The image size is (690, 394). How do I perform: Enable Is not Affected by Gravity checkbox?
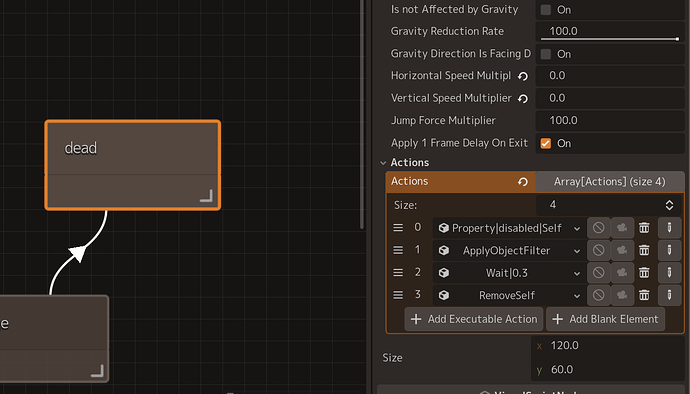click(546, 10)
